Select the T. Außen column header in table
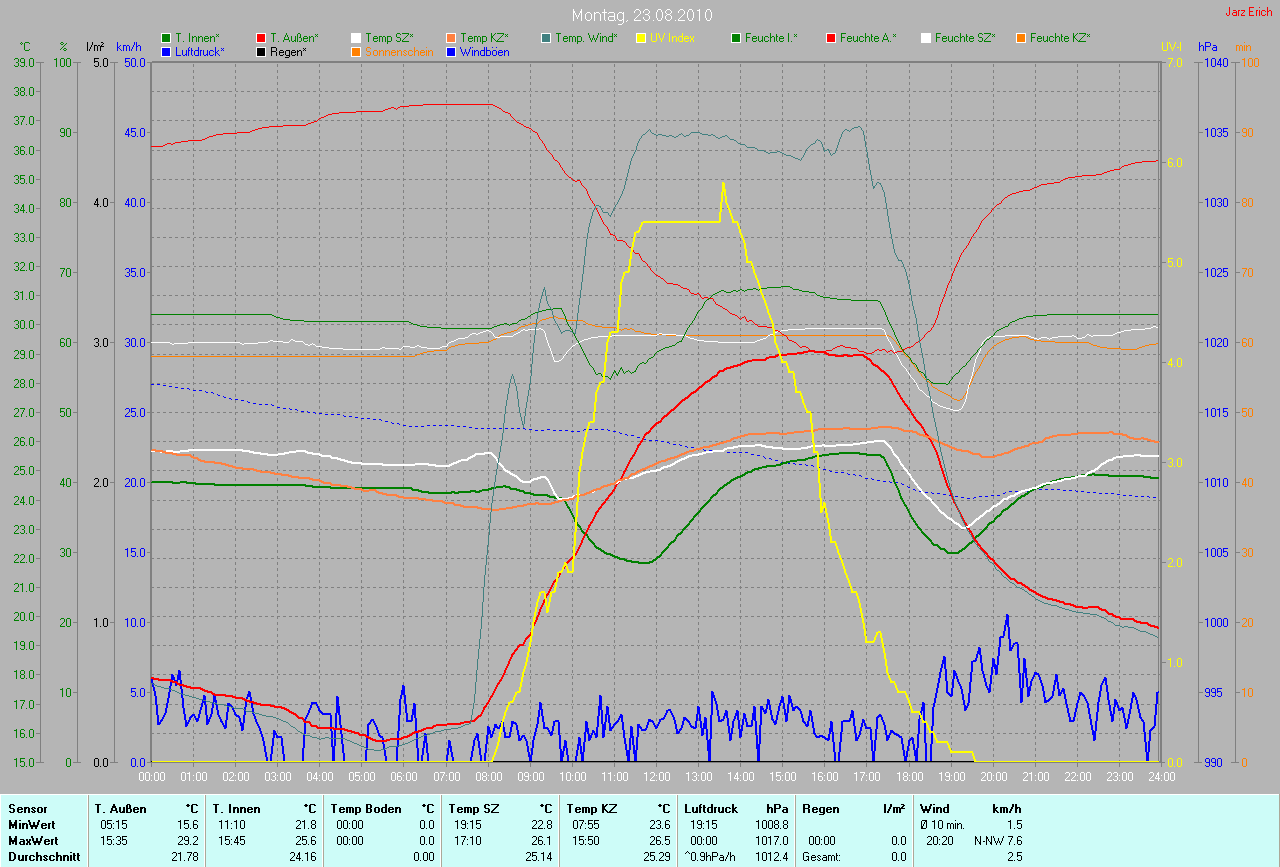 [x=120, y=808]
